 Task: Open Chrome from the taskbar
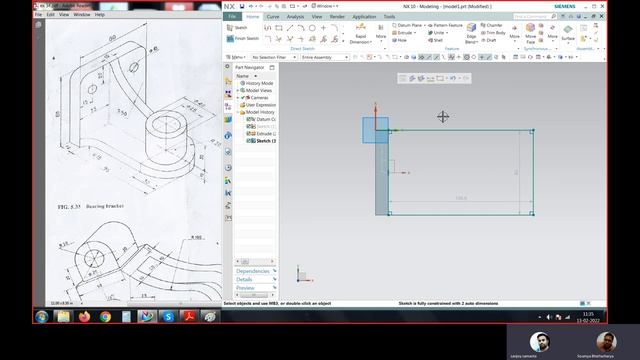point(105,316)
